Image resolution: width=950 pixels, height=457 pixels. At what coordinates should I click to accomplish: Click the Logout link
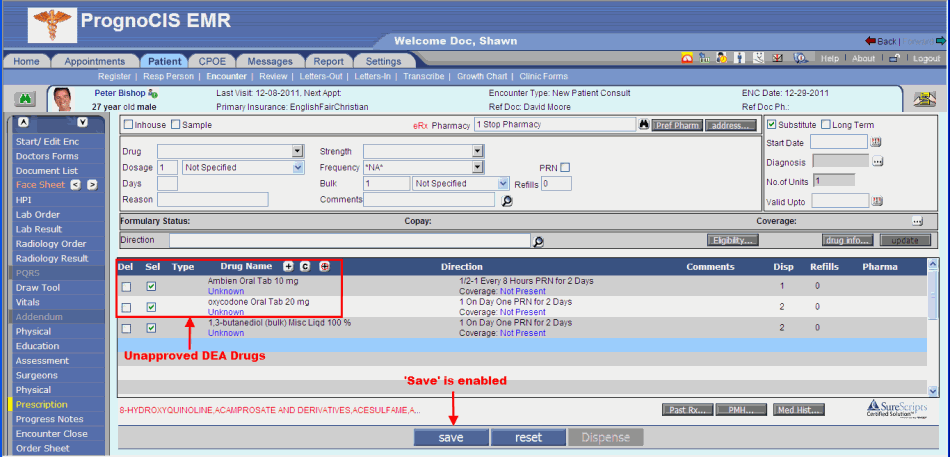926,59
